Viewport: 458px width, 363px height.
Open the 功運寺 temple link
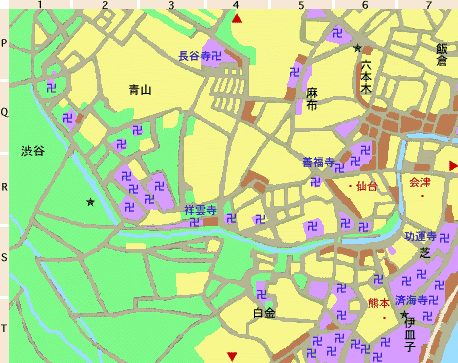[x=421, y=236]
